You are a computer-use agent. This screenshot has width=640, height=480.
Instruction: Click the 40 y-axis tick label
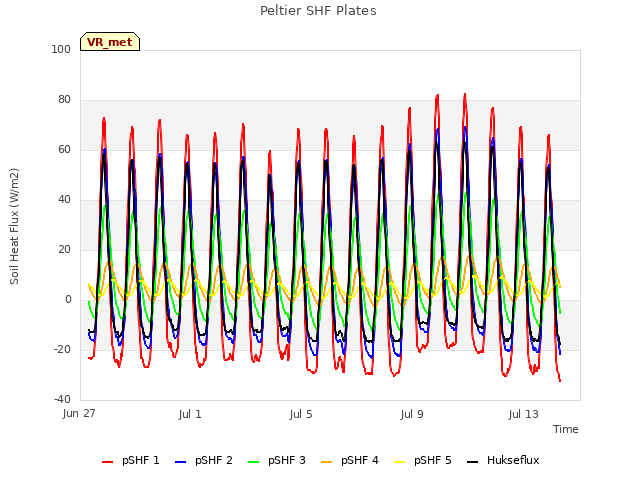tap(64, 200)
